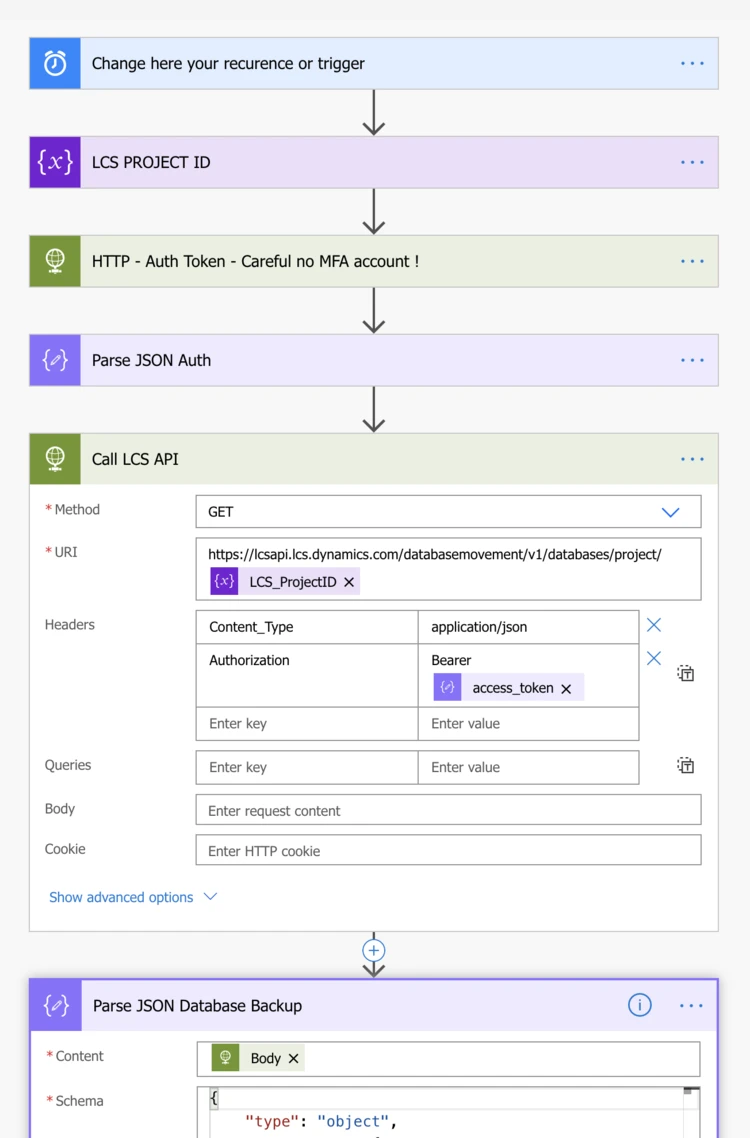The image size is (750, 1138).
Task: Click the LCS PROJECT ID variable icon
Action: click(x=55, y=162)
